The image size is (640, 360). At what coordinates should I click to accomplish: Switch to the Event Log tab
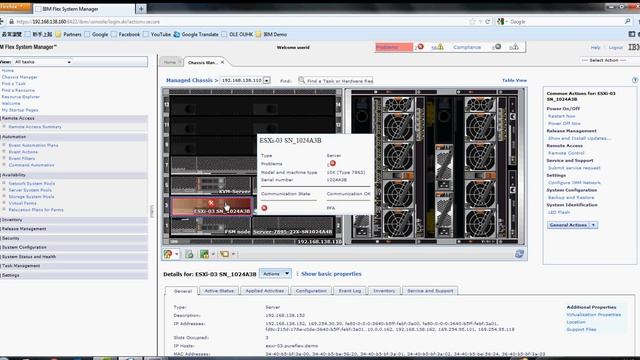pos(350,291)
